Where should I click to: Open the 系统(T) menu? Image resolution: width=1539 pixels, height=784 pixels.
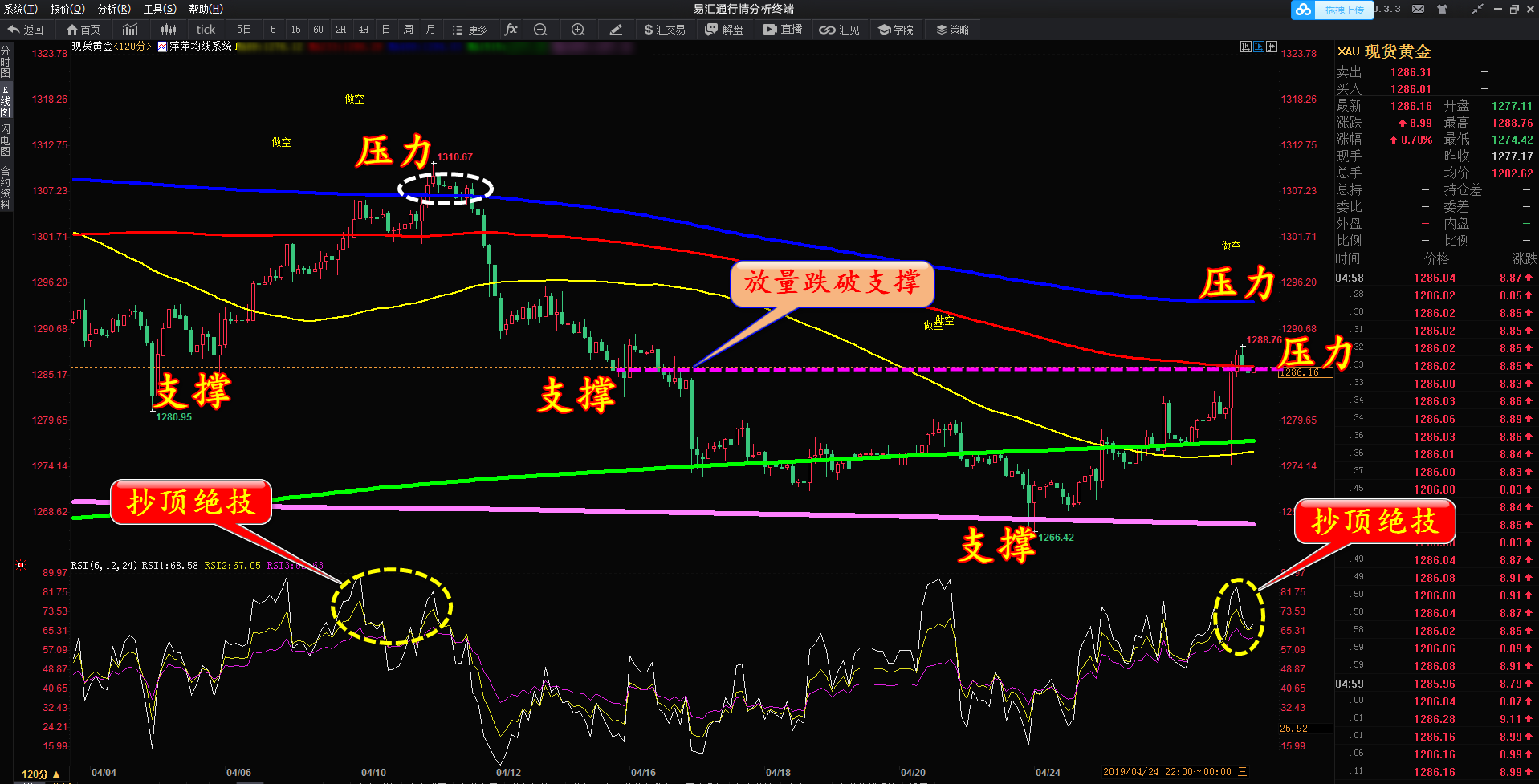[x=21, y=9]
